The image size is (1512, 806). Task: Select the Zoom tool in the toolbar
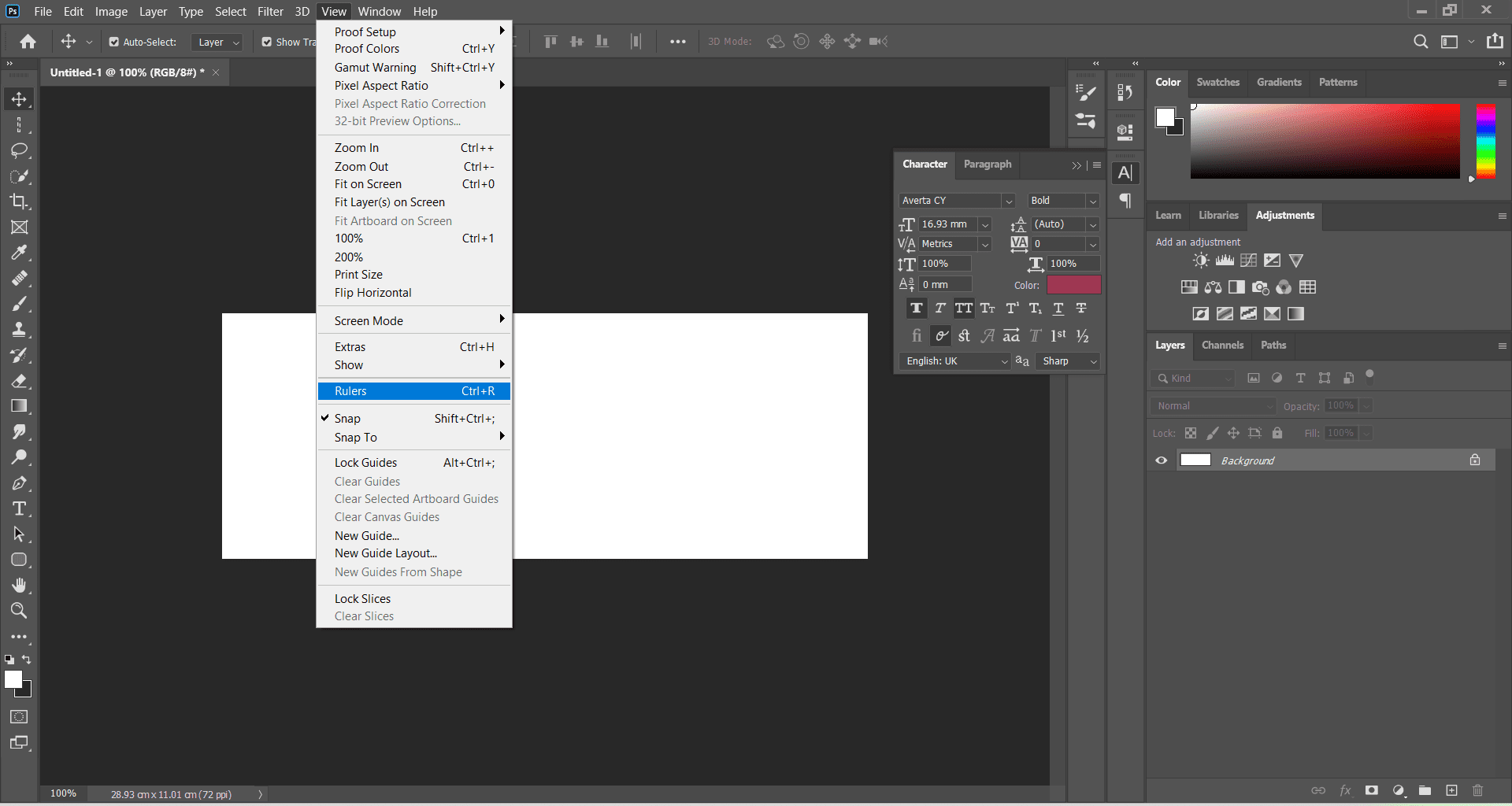pos(20,611)
